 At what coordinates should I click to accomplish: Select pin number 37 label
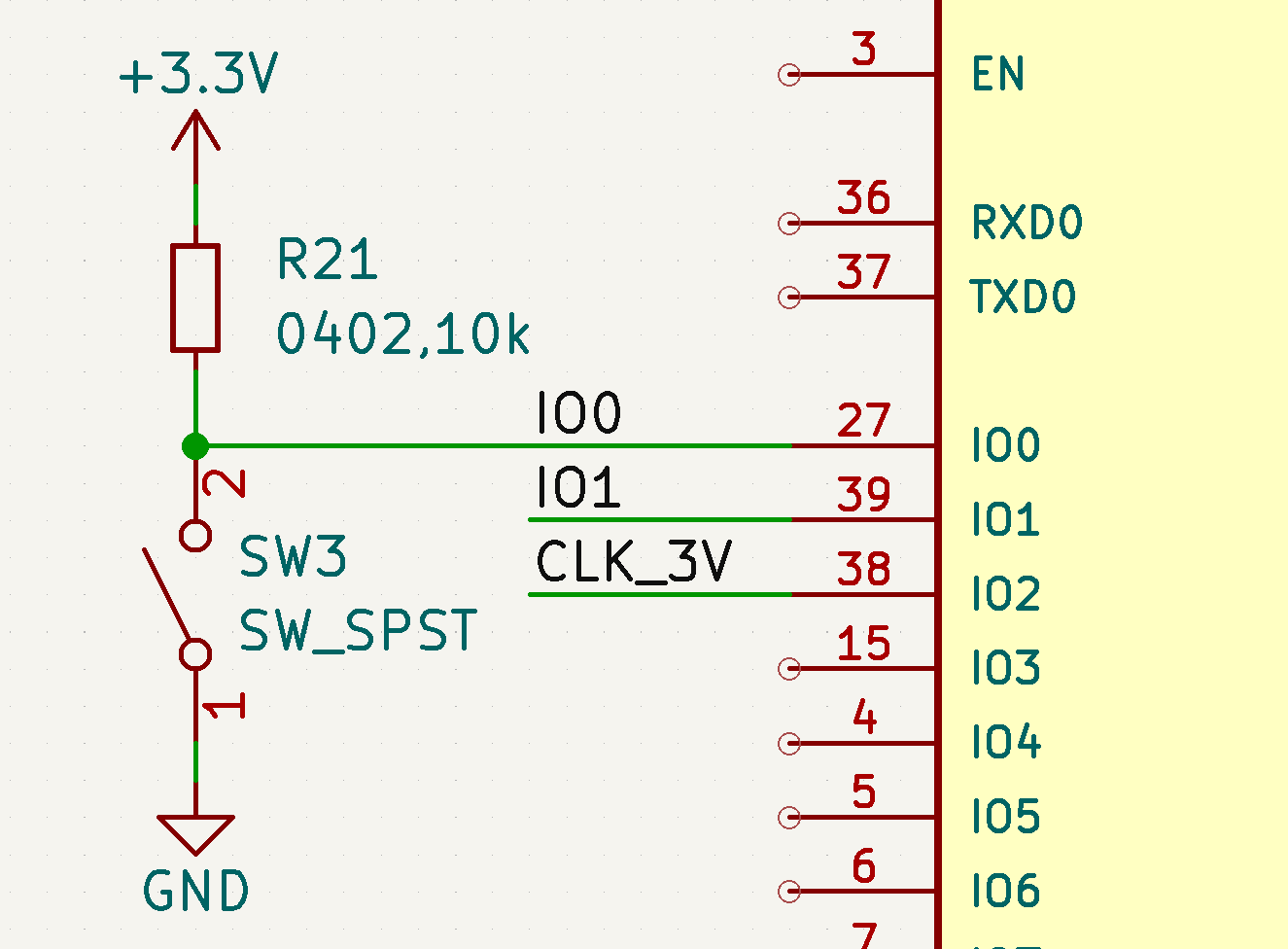863,272
